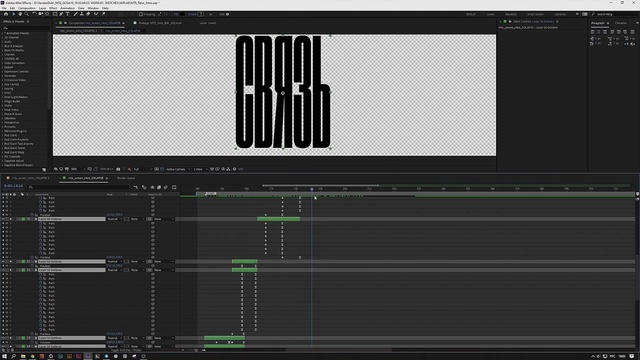This screenshot has height=360, width=640.
Task: Expand the Blur & Sharpen effects category
Action: coord(3,46)
